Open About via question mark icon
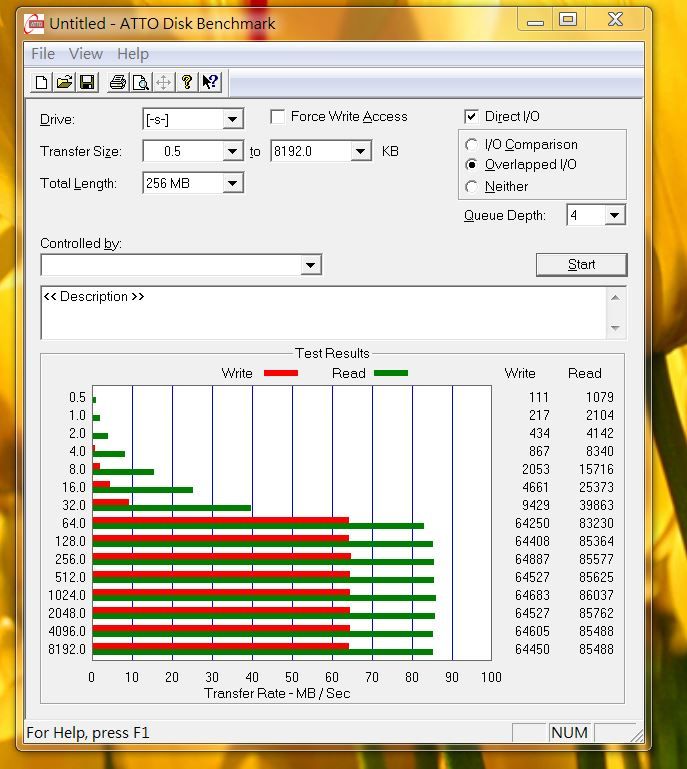687x769 pixels. pyautogui.click(x=186, y=82)
